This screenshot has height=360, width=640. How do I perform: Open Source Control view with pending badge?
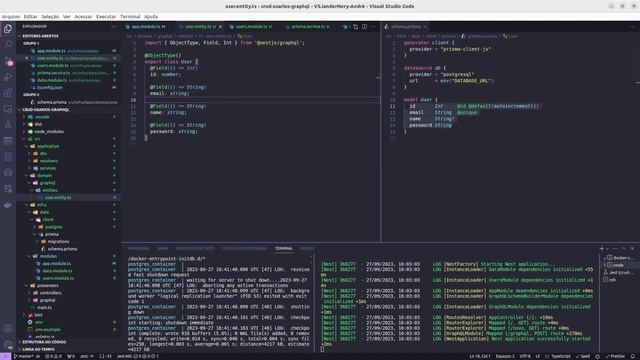tap(8, 61)
